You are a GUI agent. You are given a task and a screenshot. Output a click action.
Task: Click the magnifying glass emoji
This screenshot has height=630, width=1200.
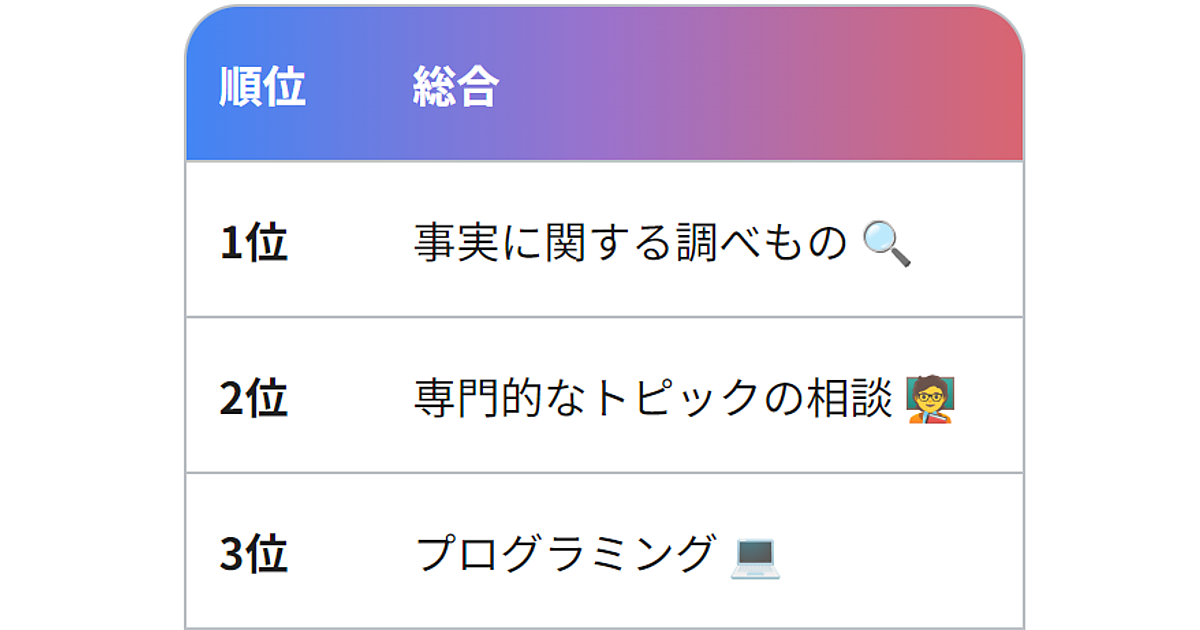(x=886, y=243)
